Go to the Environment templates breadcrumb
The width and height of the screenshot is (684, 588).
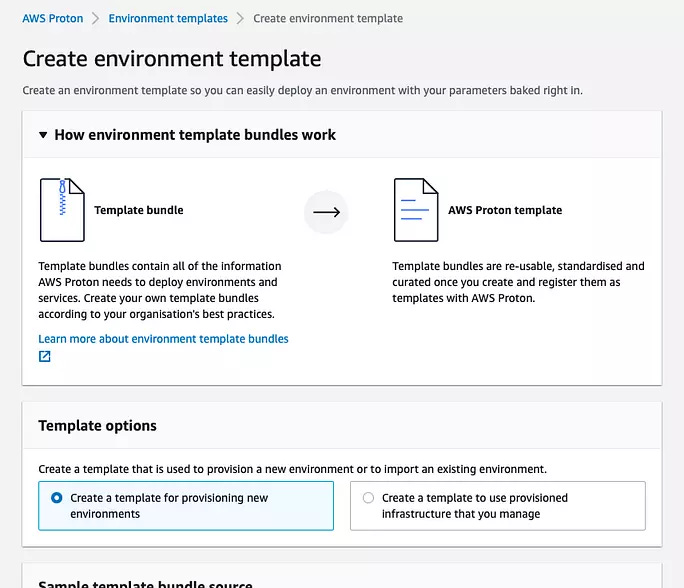point(168,18)
